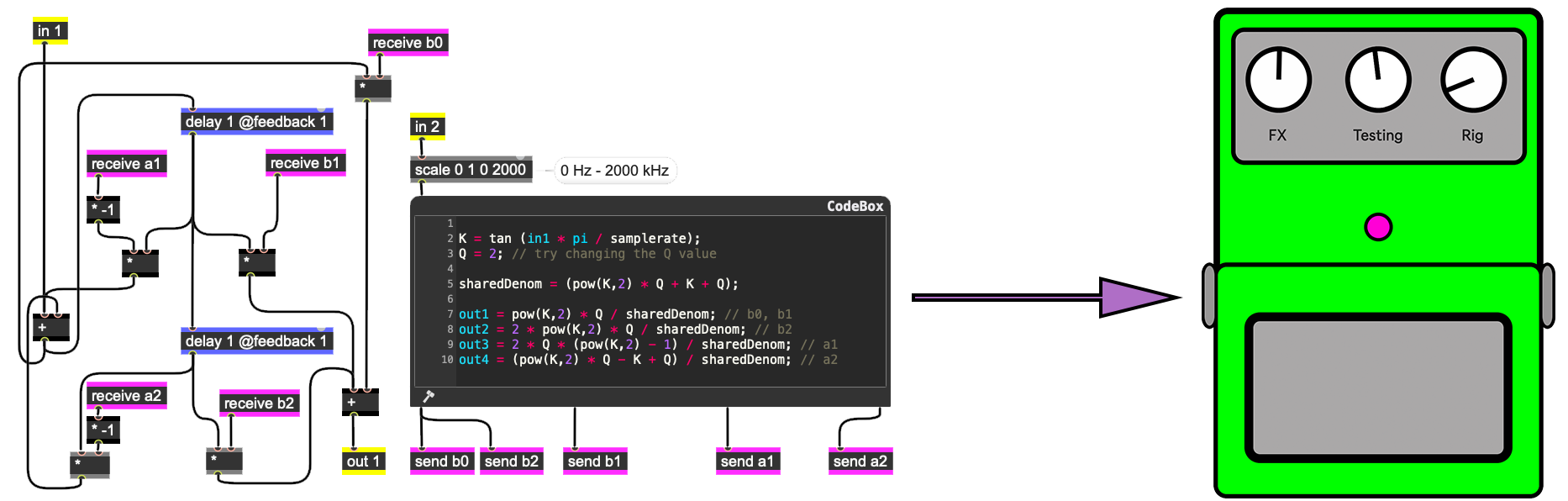Click the pink LED indicator on pedal
The image size is (1568, 501).
[x=1378, y=227]
